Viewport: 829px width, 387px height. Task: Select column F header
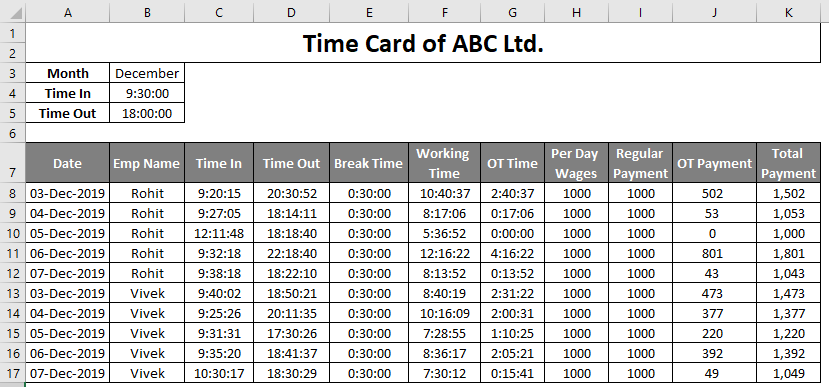[444, 13]
